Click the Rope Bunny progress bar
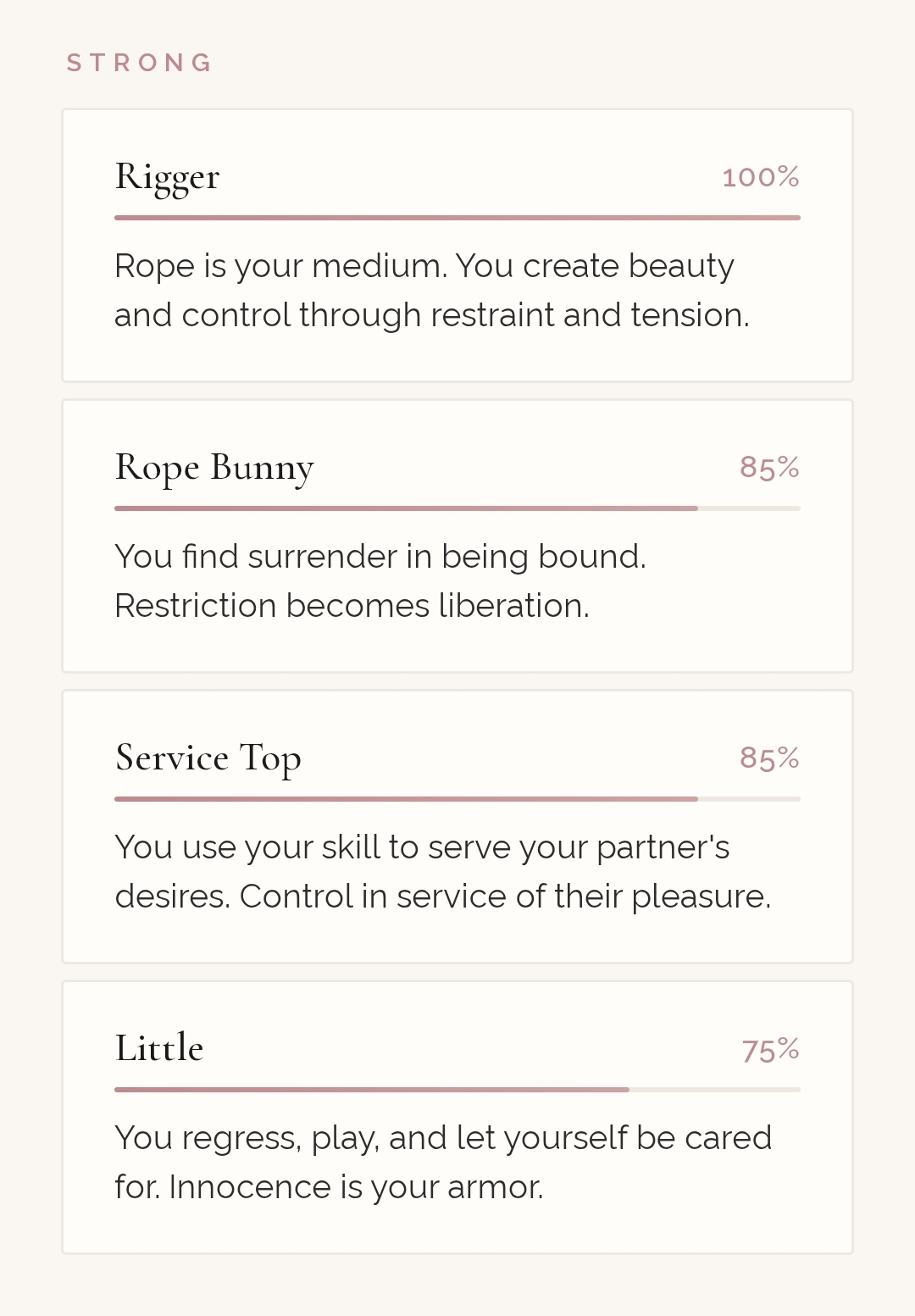Image resolution: width=915 pixels, height=1316 pixels. click(x=407, y=508)
